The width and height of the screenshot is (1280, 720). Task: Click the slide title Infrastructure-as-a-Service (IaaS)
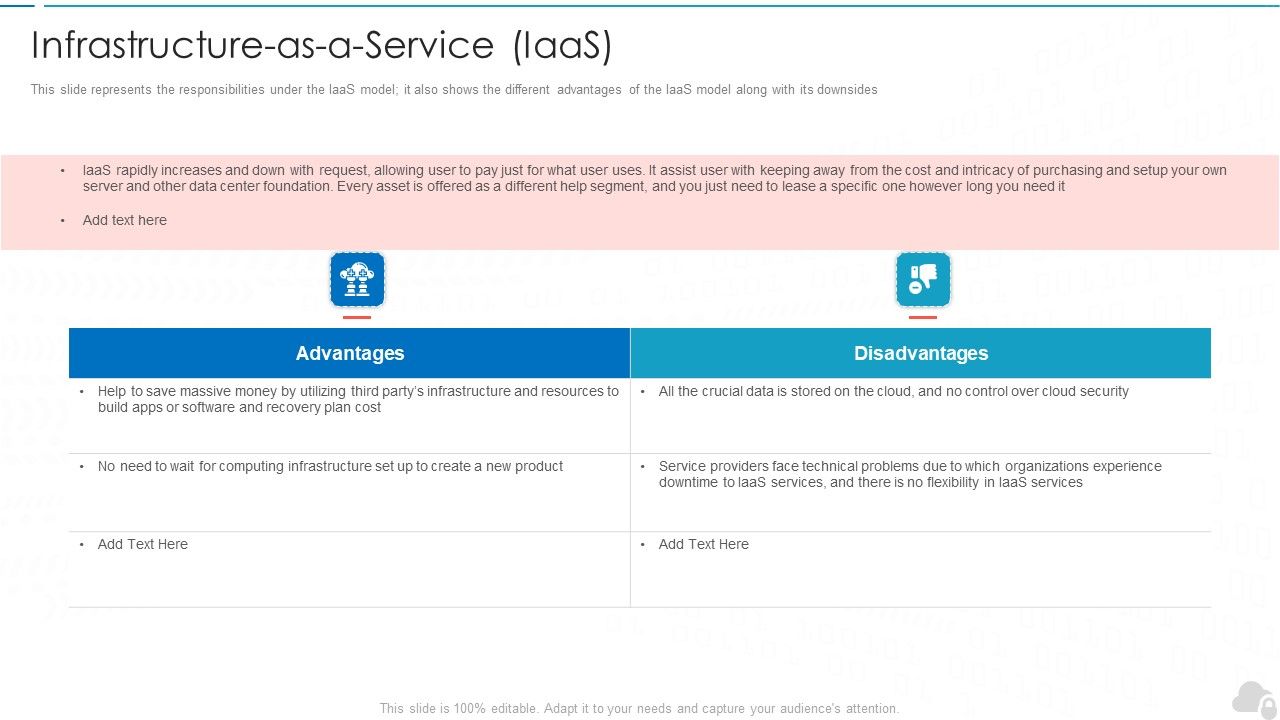click(322, 45)
